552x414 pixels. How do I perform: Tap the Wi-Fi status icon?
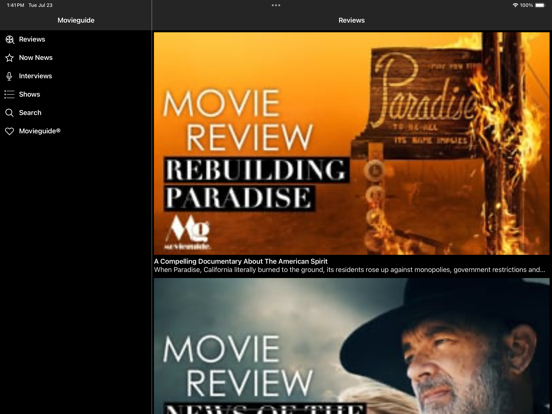coord(515,5)
